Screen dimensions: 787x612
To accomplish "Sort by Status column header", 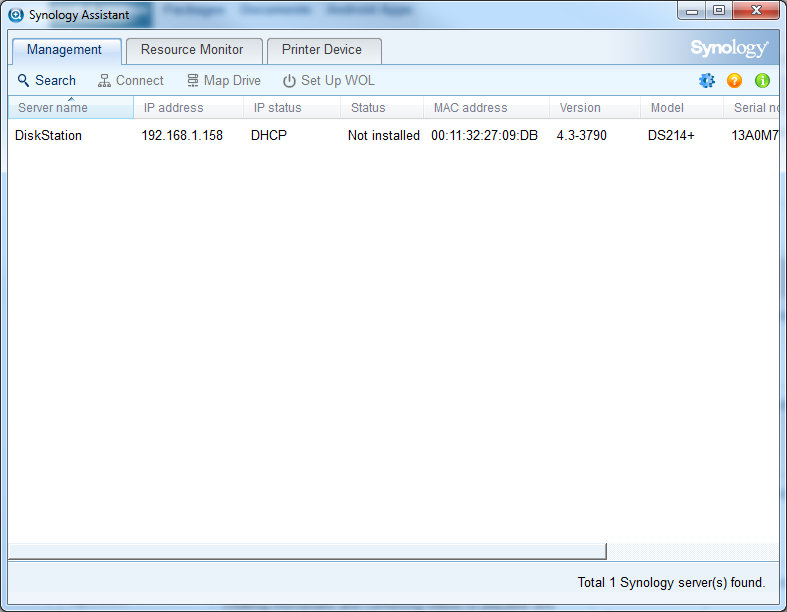I will point(382,107).
